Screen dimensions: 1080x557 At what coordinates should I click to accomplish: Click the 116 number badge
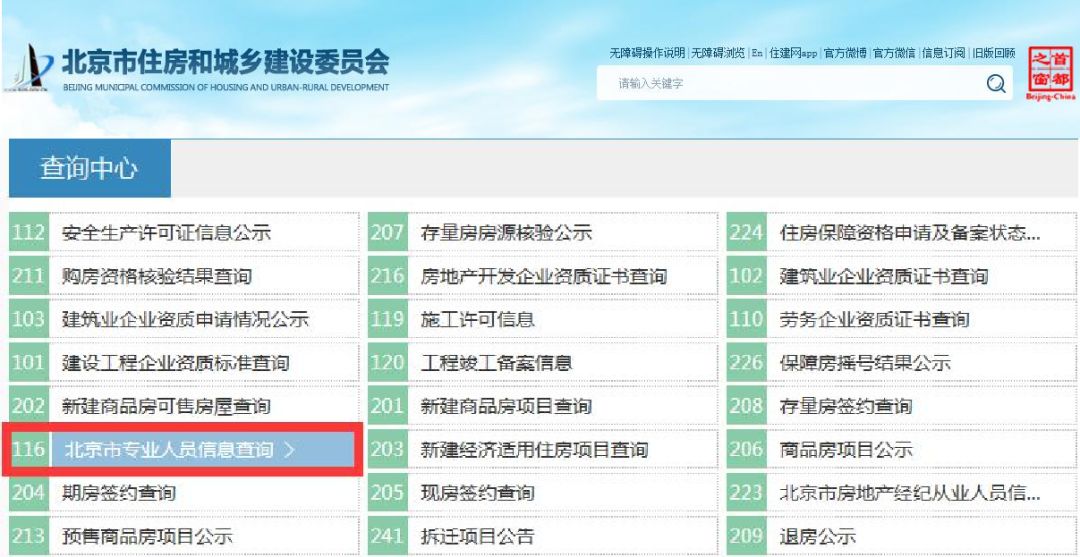29,450
